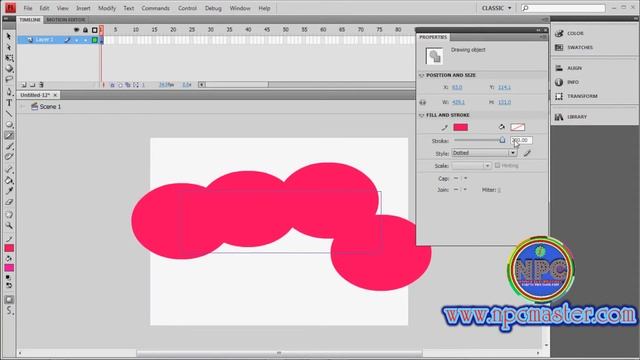This screenshot has height=360, width=640.
Task: Select the Oval shape tool
Action: pyautogui.click(x=9, y=124)
